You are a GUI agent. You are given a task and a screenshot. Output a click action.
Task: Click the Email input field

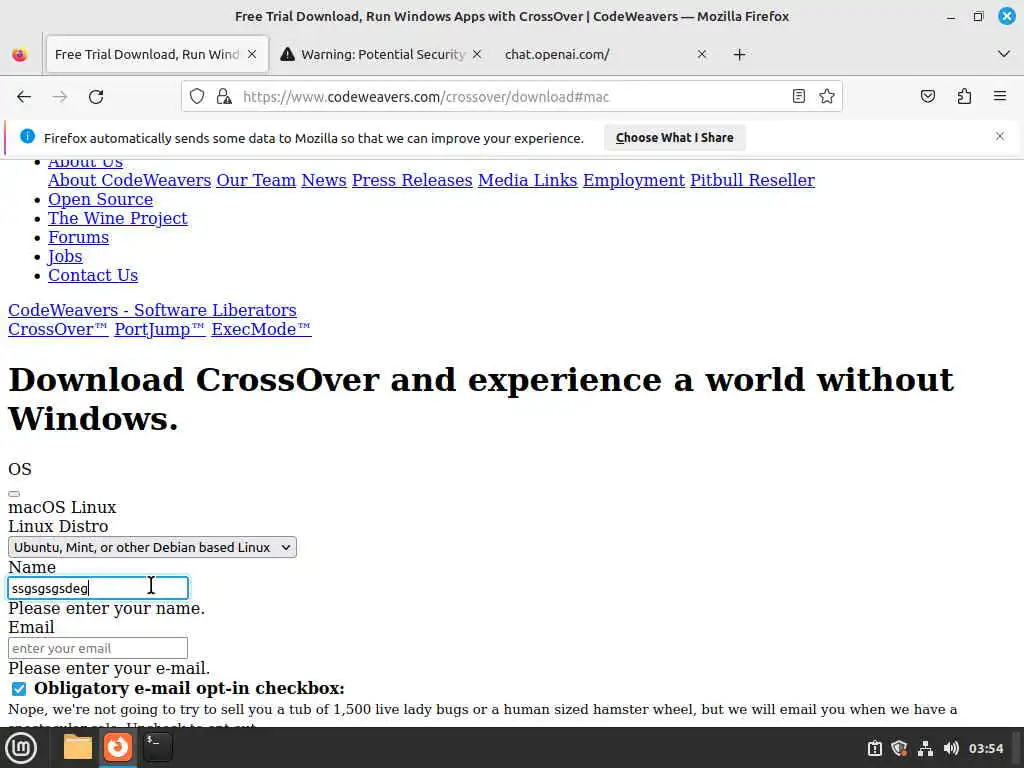coord(98,648)
